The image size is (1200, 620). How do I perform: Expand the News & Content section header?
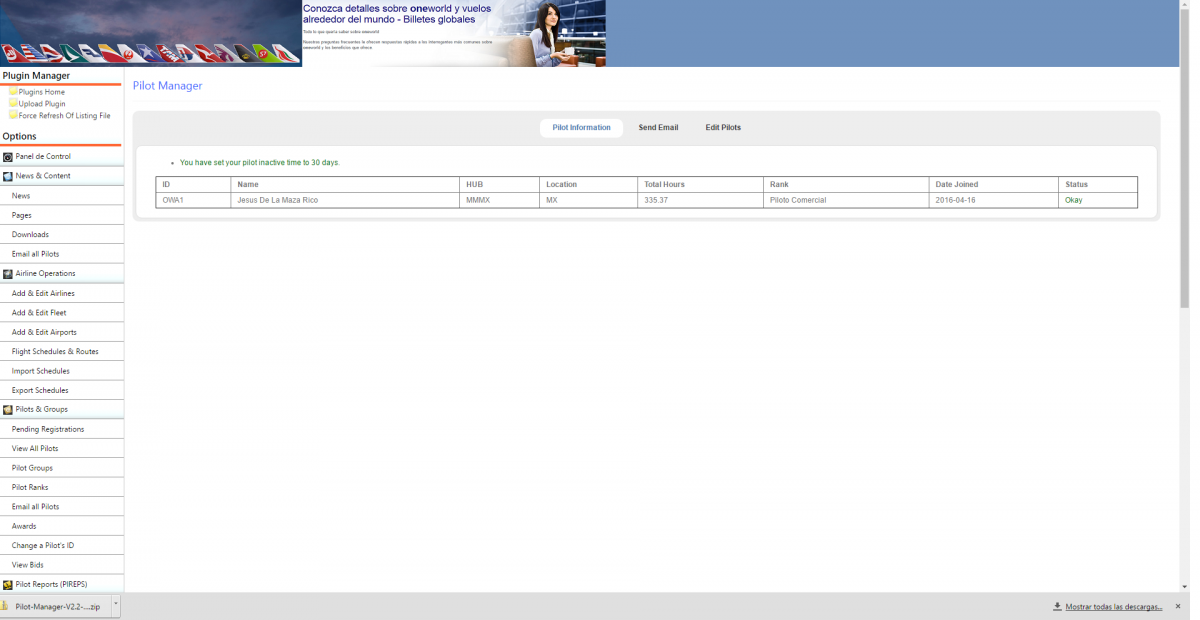tap(62, 176)
